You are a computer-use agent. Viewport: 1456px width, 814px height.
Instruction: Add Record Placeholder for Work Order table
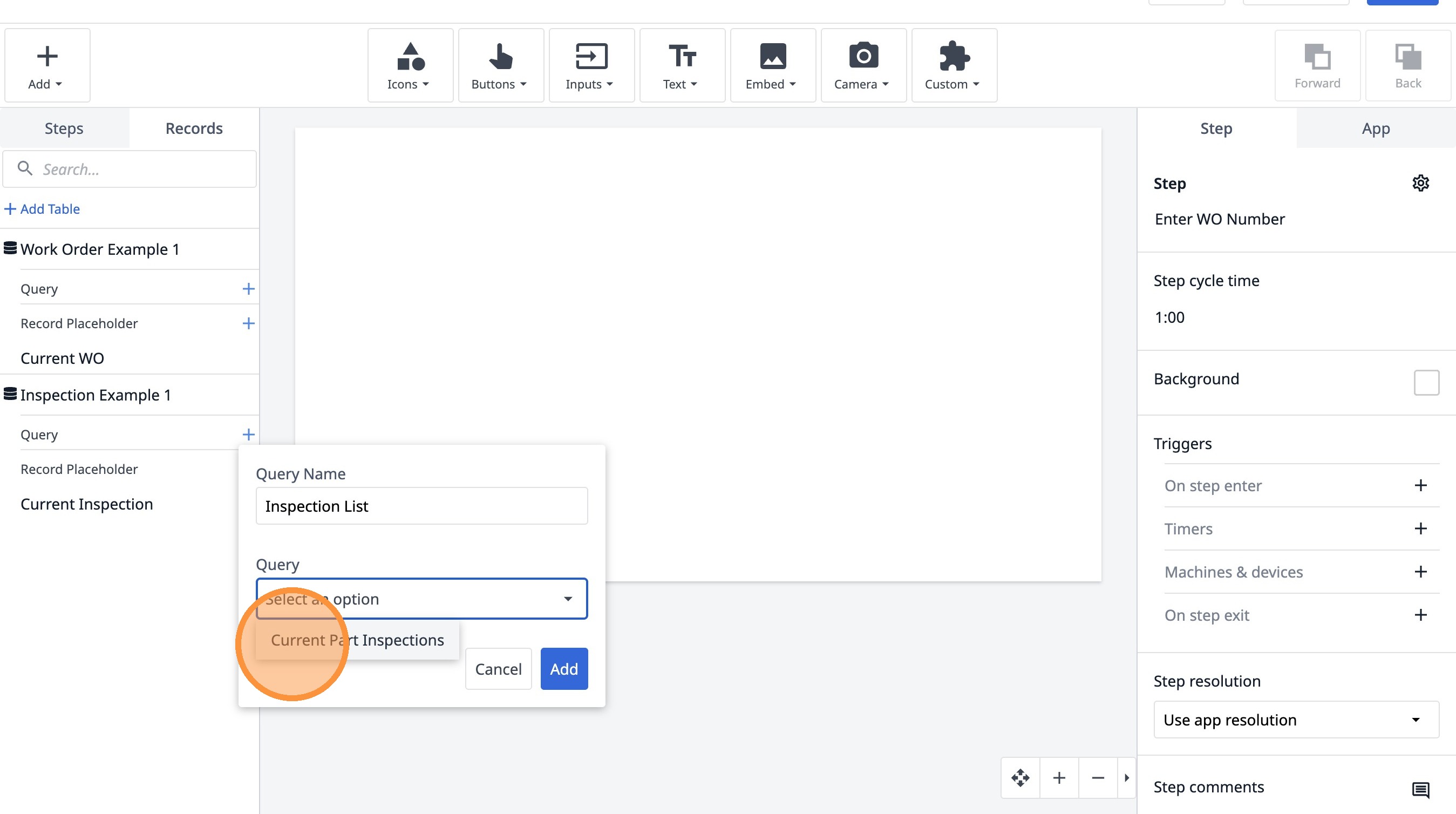tap(248, 323)
